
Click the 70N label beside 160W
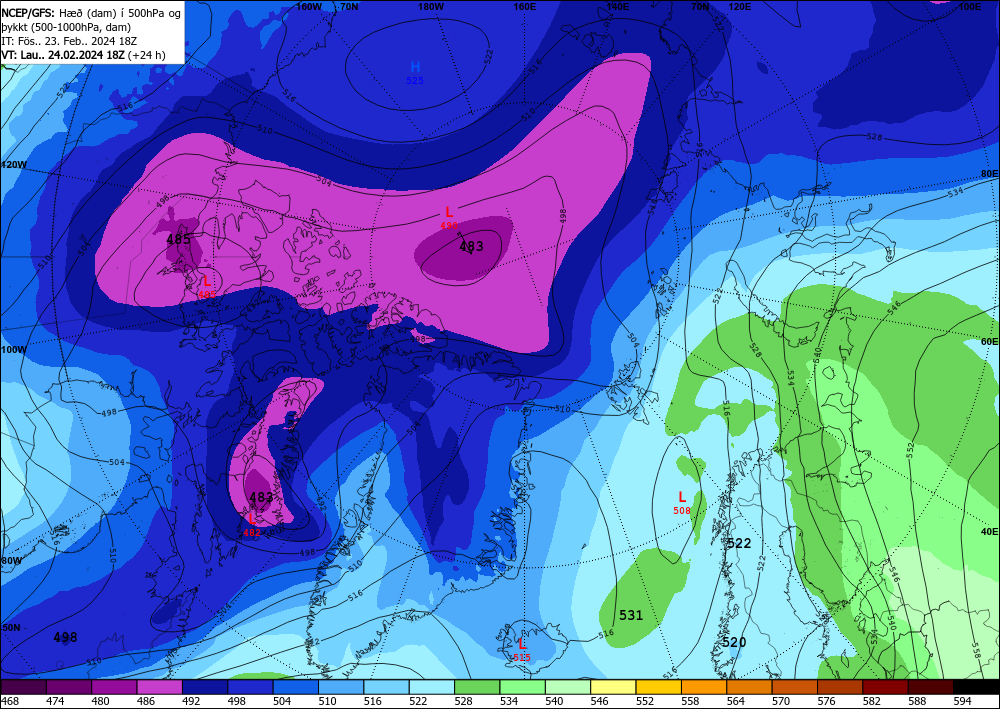click(x=349, y=6)
